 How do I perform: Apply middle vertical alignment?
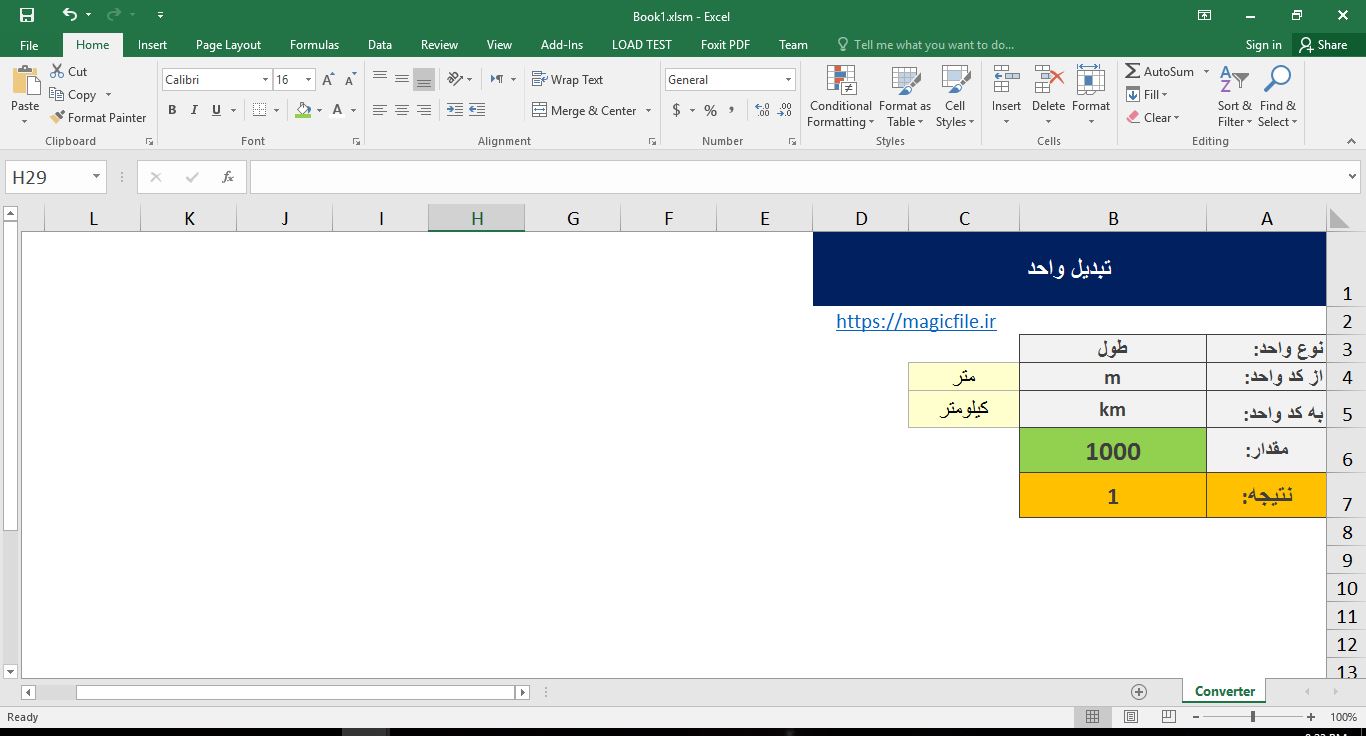[402, 80]
